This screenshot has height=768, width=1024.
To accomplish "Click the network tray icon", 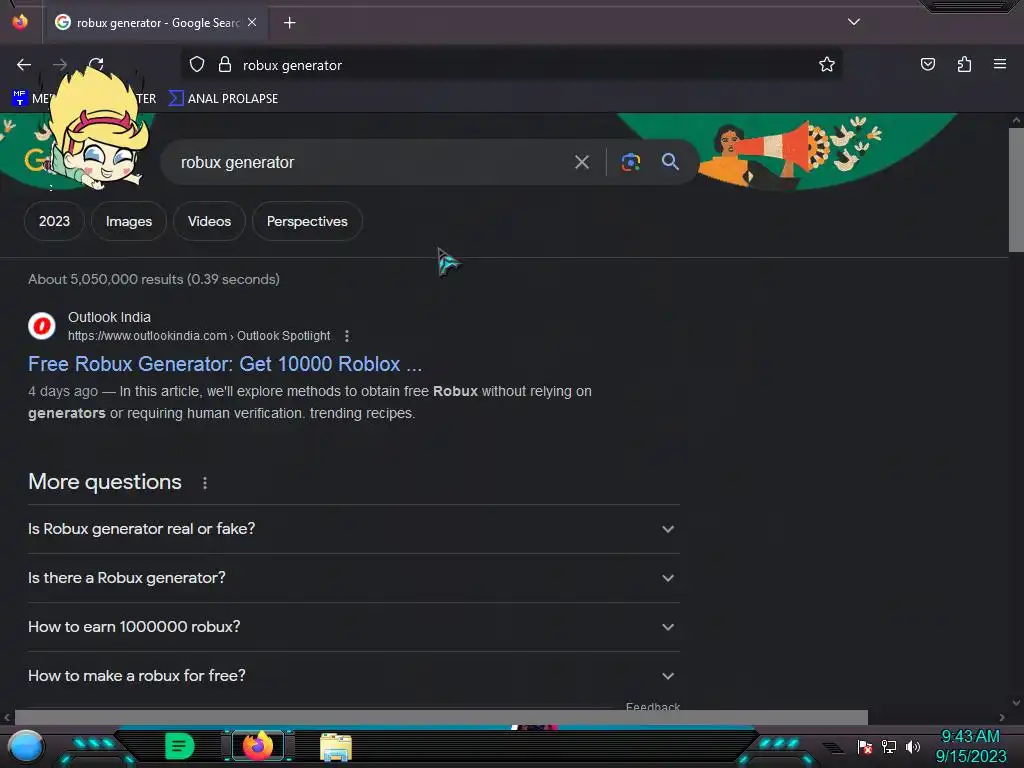I will tap(889, 746).
